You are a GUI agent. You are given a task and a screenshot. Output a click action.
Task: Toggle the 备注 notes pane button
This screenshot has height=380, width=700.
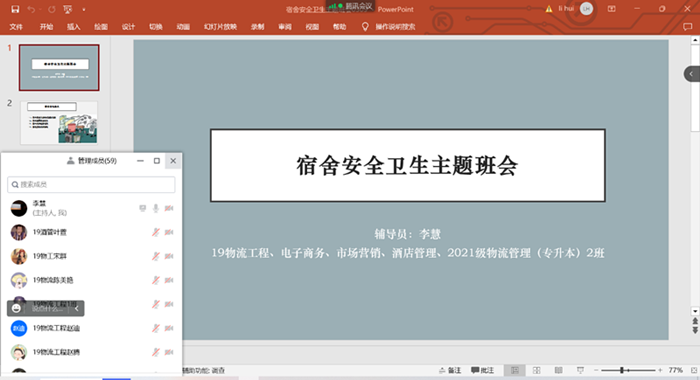[450, 370]
